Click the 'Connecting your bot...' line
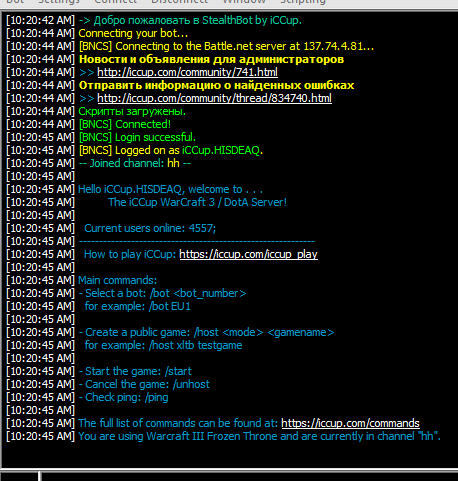The image size is (458, 481). point(133,33)
